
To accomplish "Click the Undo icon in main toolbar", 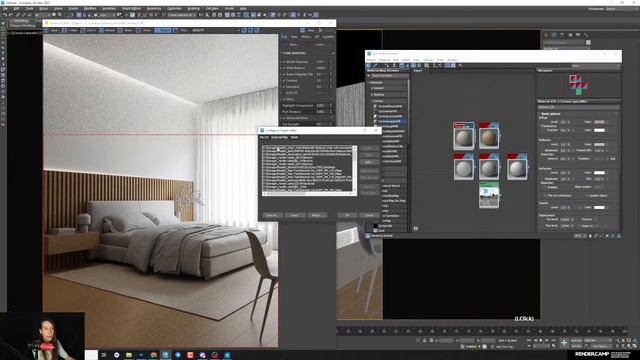I will pyautogui.click(x=5, y=15).
